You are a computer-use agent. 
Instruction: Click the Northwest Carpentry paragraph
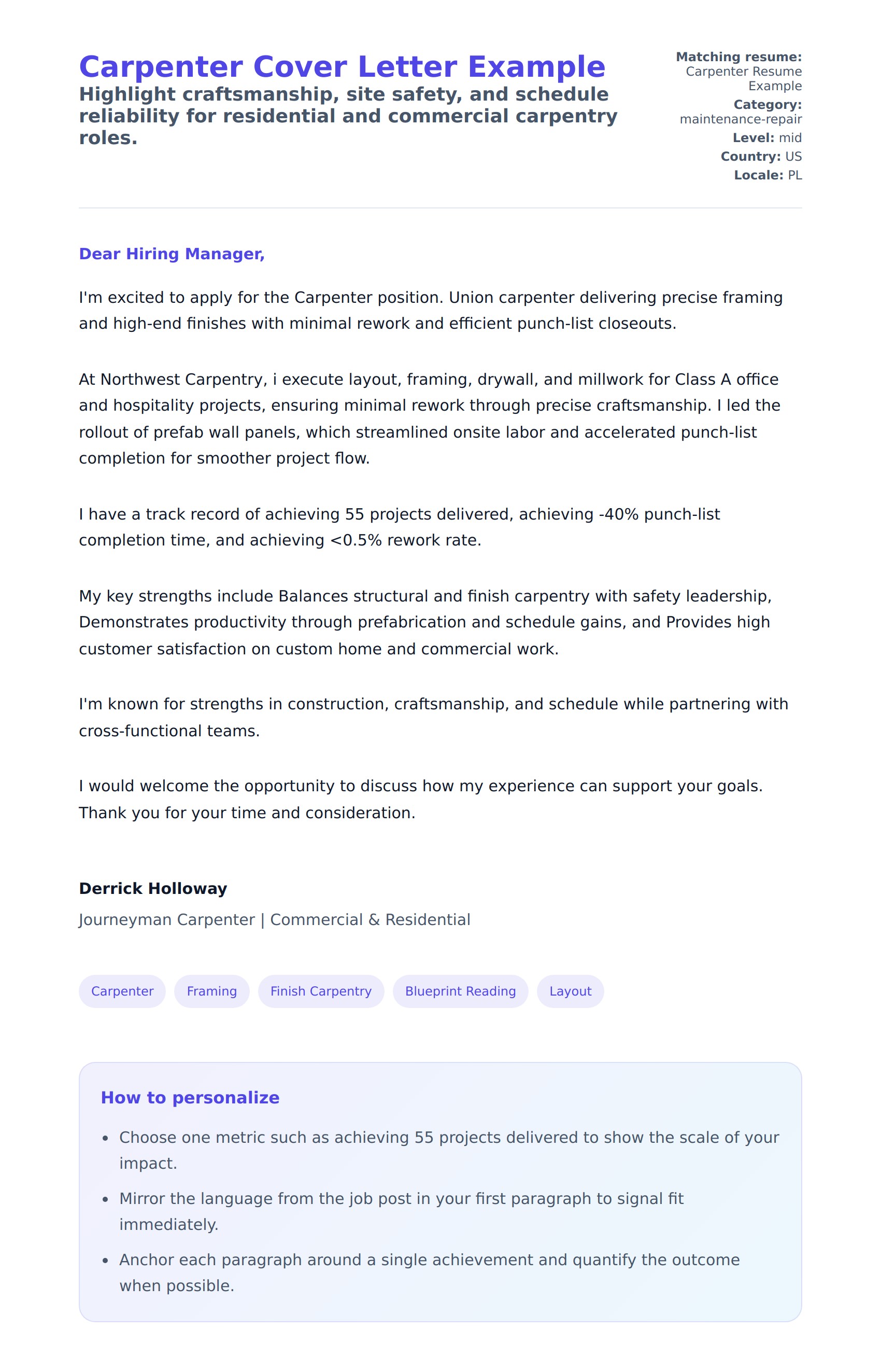tap(429, 418)
